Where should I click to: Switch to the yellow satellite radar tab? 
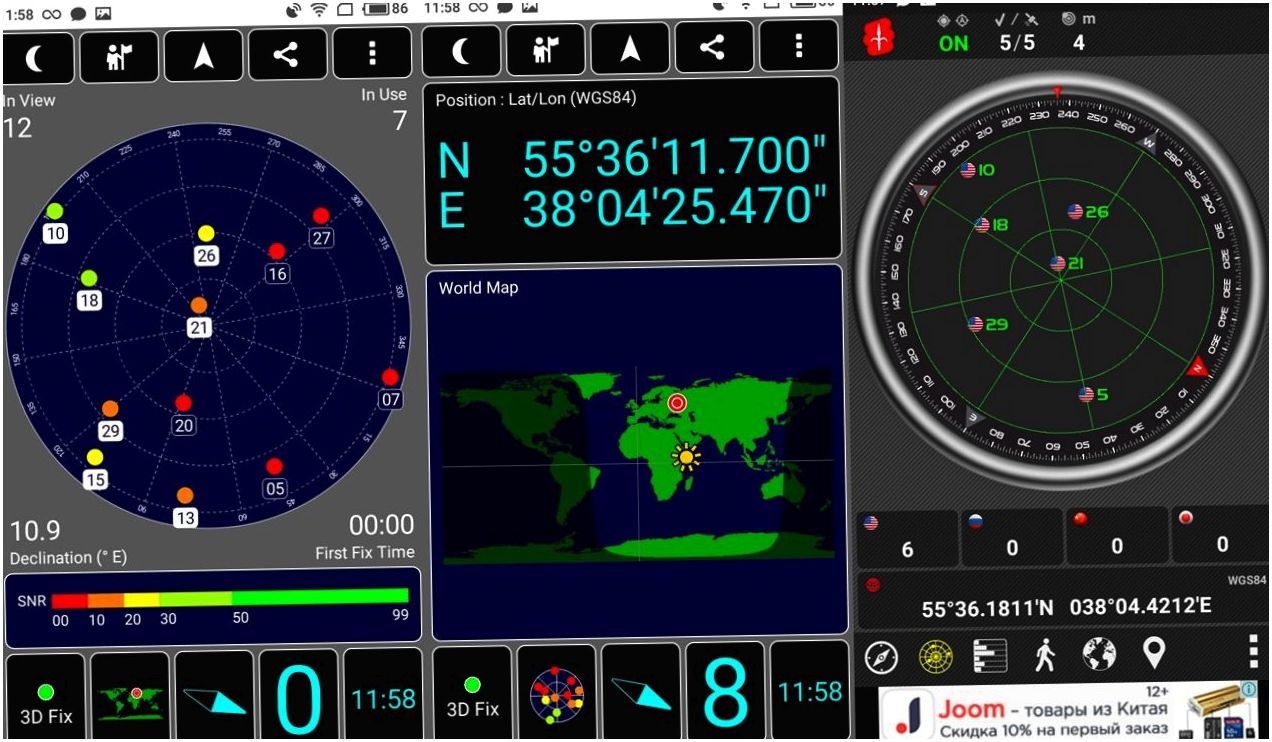click(936, 656)
